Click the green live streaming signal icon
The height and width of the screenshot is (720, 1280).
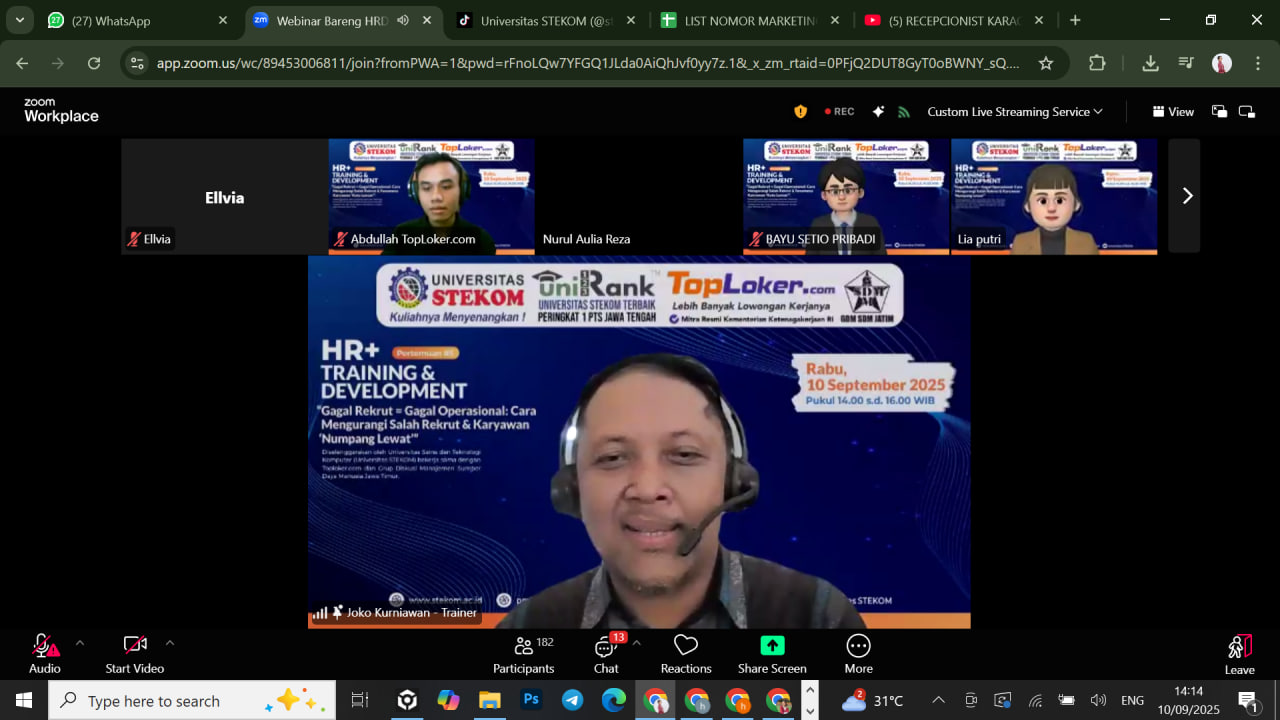click(904, 112)
